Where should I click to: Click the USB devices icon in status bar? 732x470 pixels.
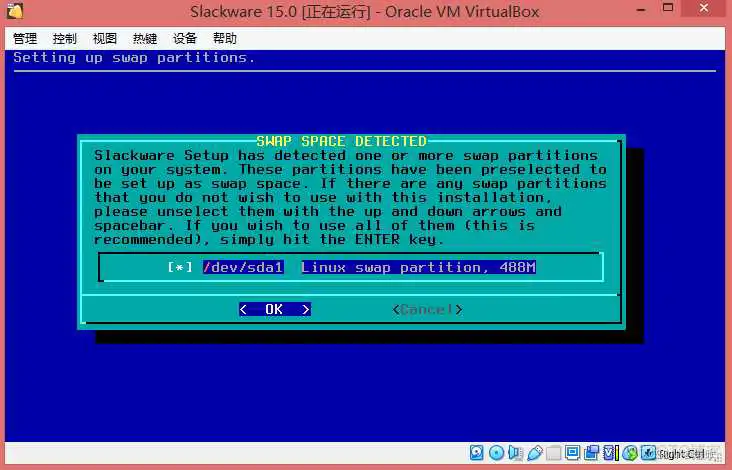click(x=535, y=453)
